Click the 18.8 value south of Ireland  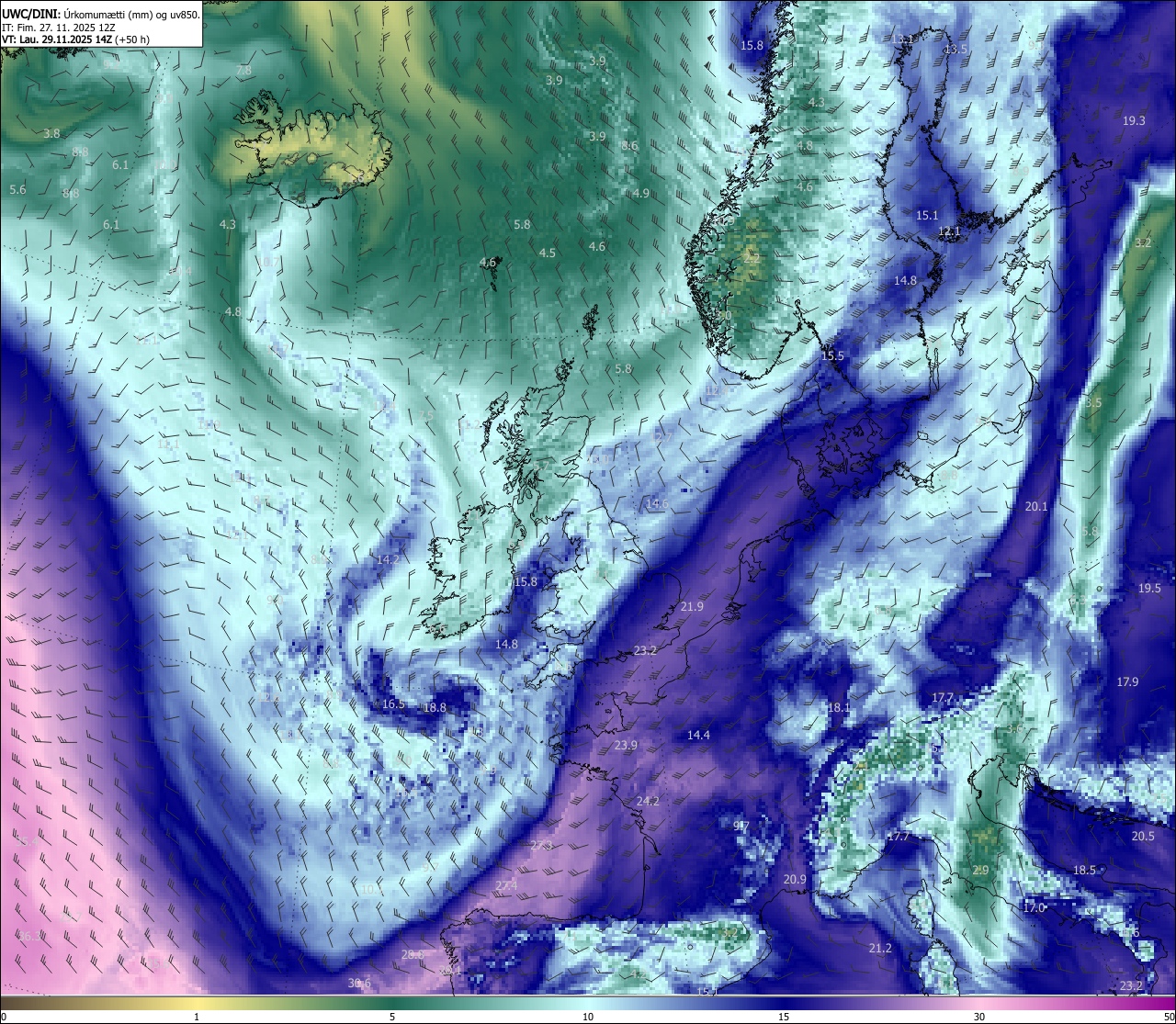pos(435,707)
